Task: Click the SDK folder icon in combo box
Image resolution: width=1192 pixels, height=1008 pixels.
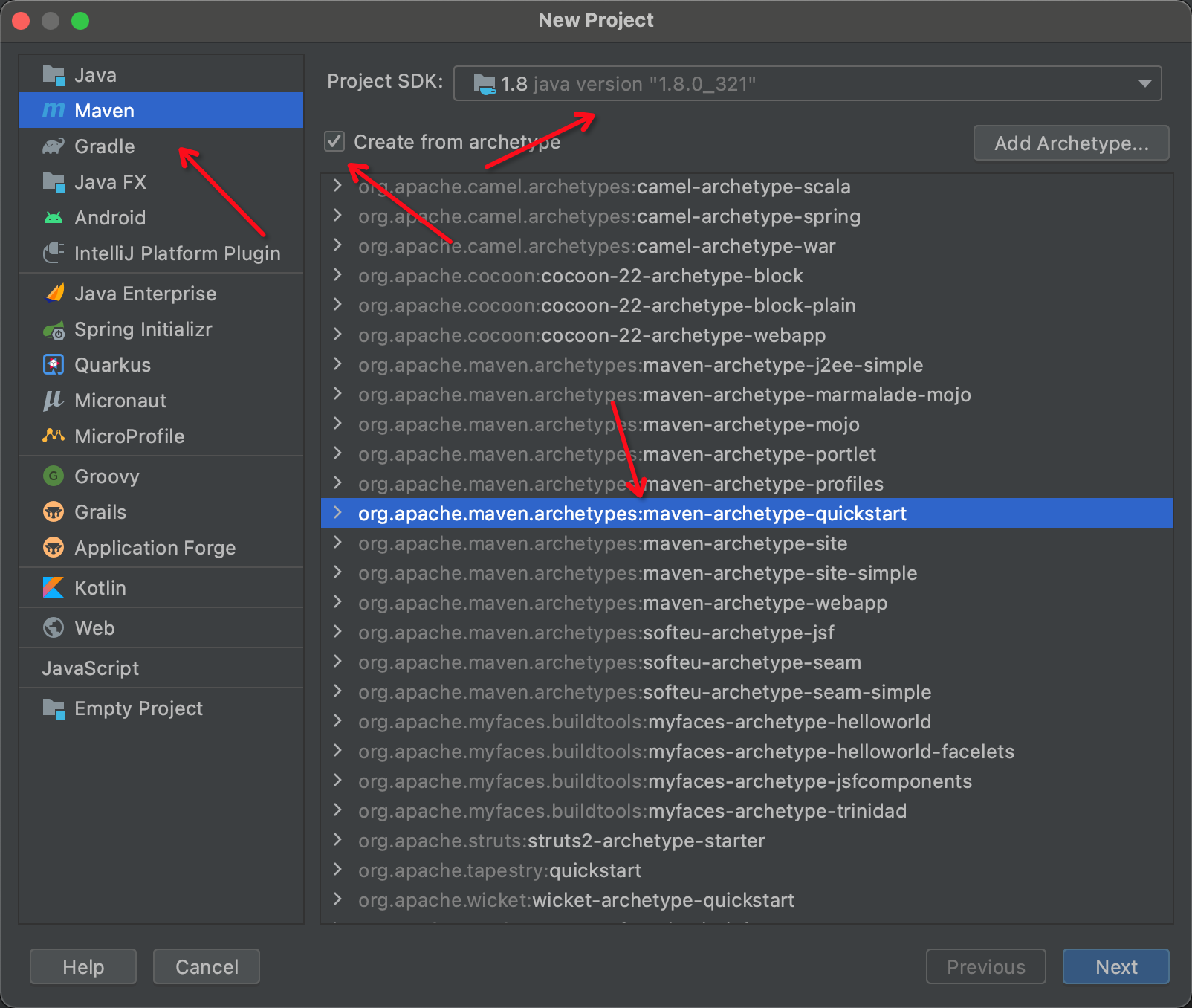Action: point(485,84)
